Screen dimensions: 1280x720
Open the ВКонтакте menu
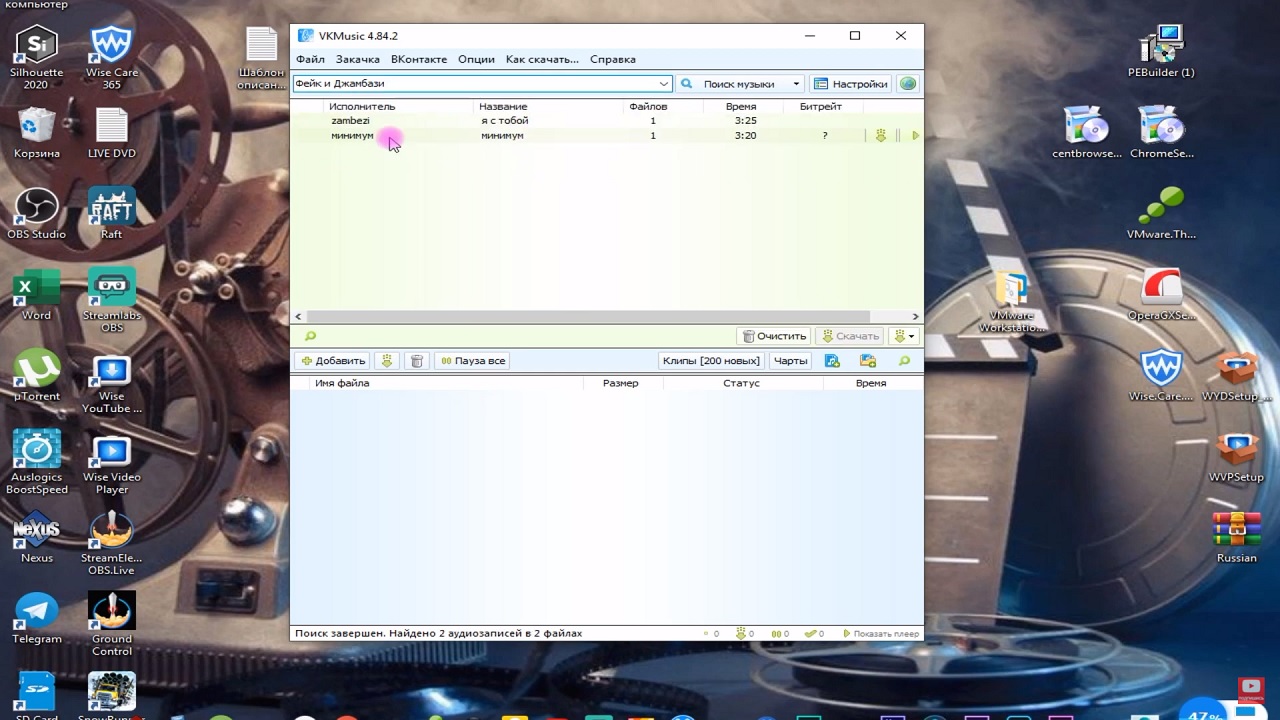click(x=418, y=59)
